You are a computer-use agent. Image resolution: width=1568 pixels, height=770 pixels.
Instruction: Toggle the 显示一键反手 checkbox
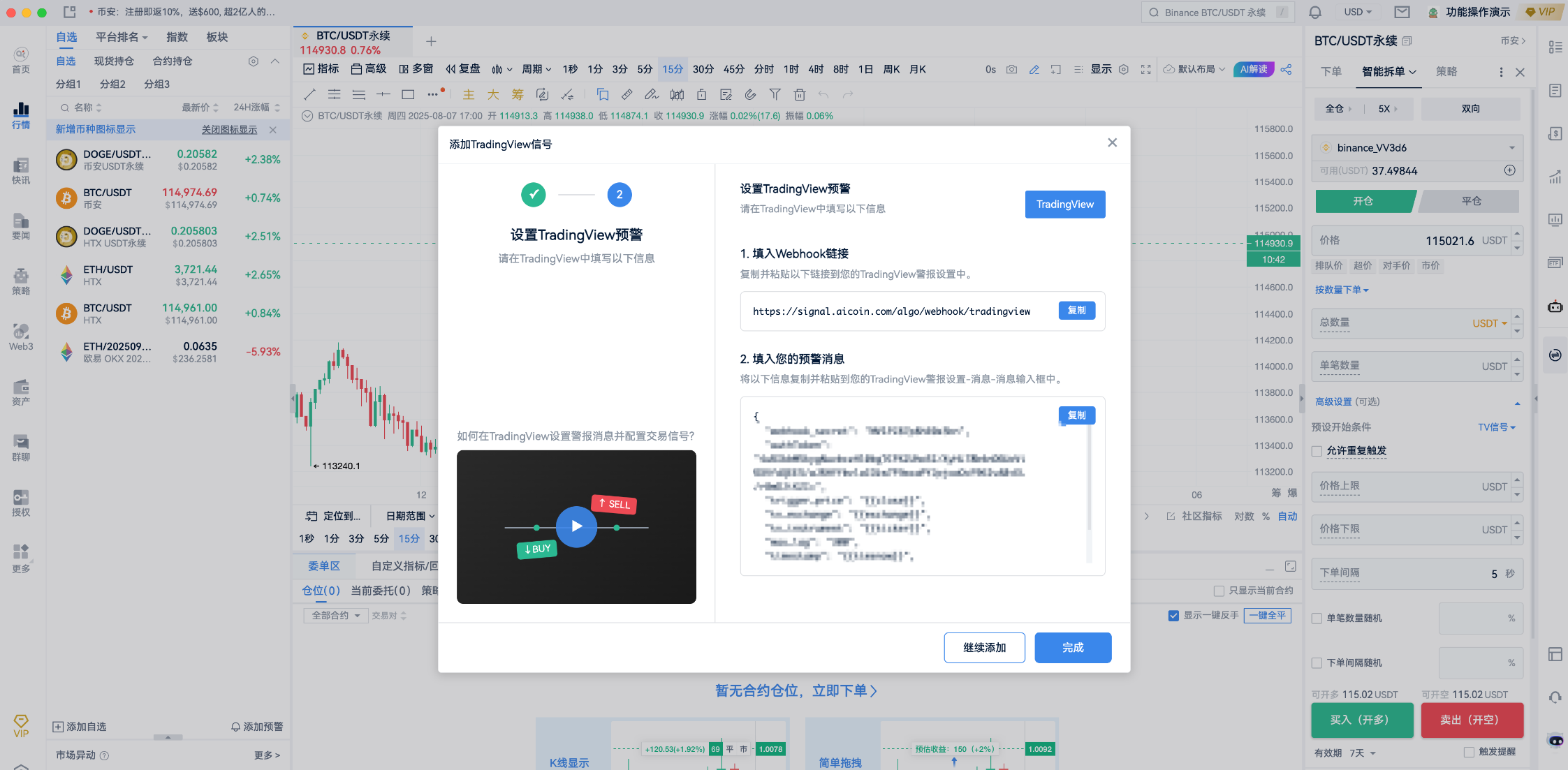(x=1173, y=616)
